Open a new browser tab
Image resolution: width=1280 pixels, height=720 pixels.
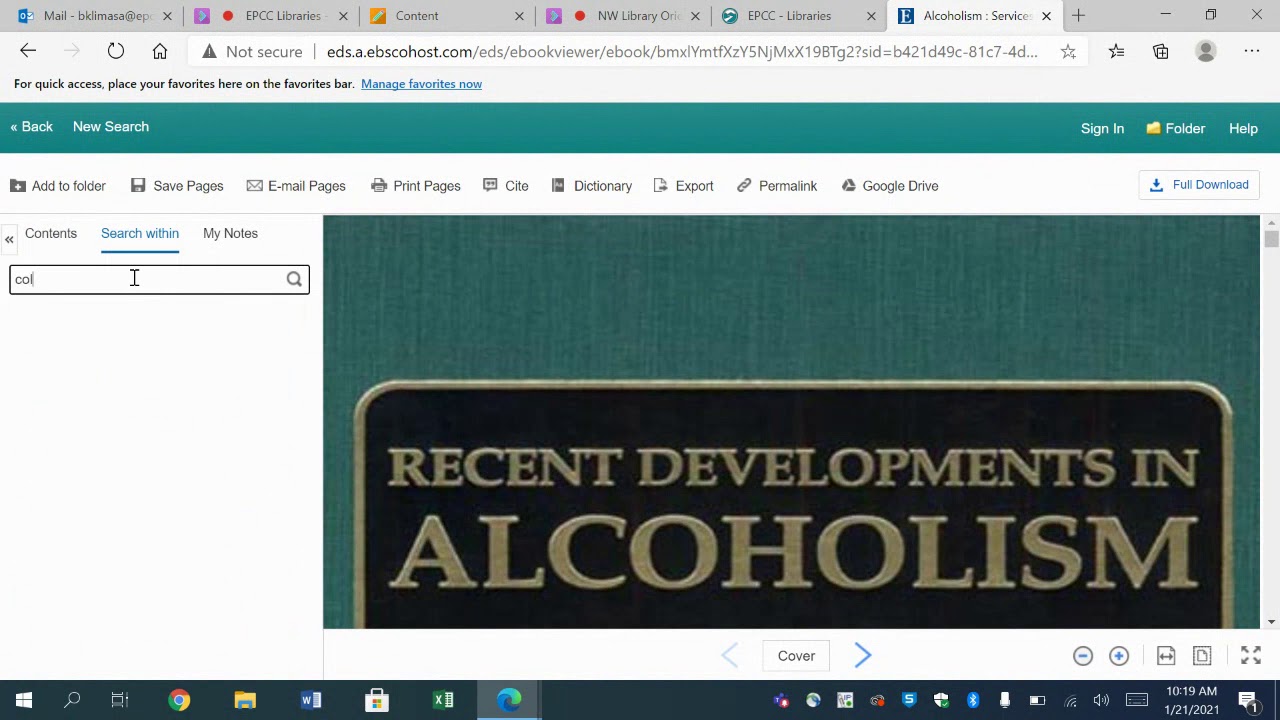click(x=1078, y=16)
